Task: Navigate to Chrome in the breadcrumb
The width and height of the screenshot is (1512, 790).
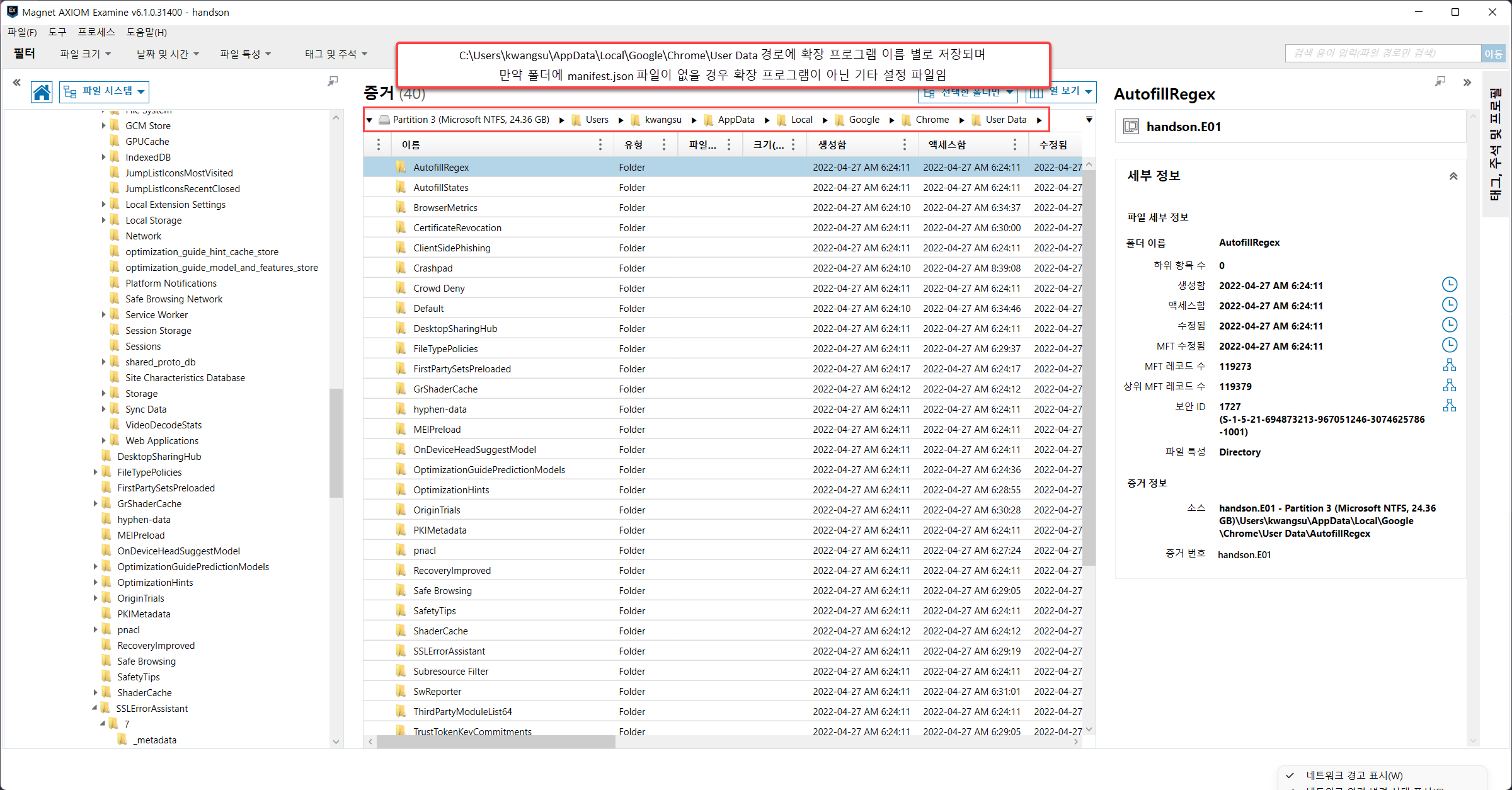Action: click(x=932, y=120)
